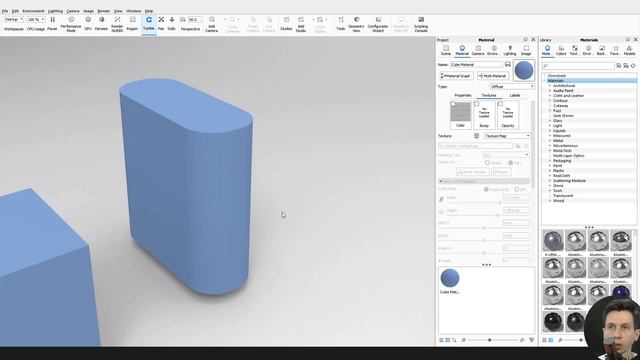Switch Project panel to Scene tab

(x=446, y=51)
